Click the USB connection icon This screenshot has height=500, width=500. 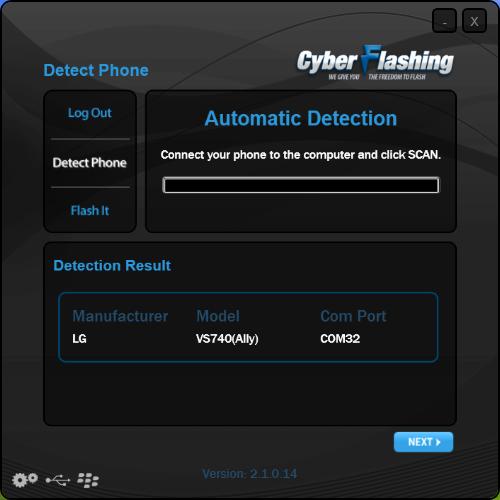click(x=58, y=480)
